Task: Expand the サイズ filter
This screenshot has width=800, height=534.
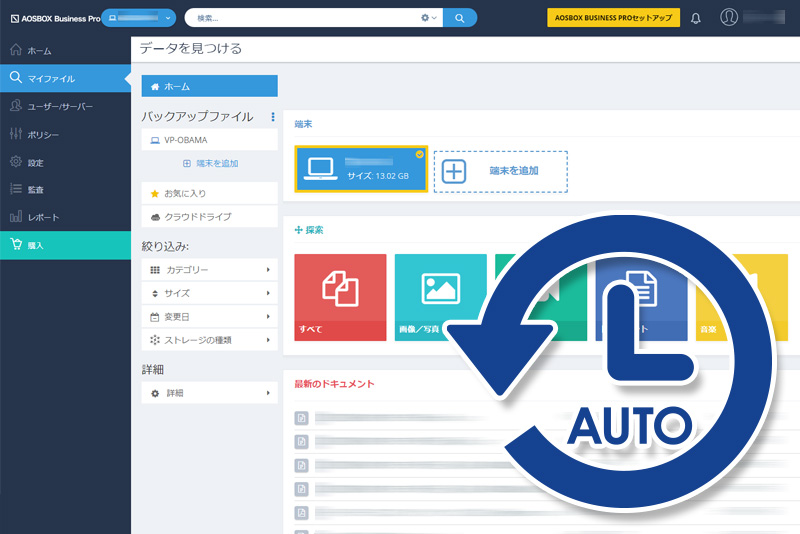Action: [209, 293]
